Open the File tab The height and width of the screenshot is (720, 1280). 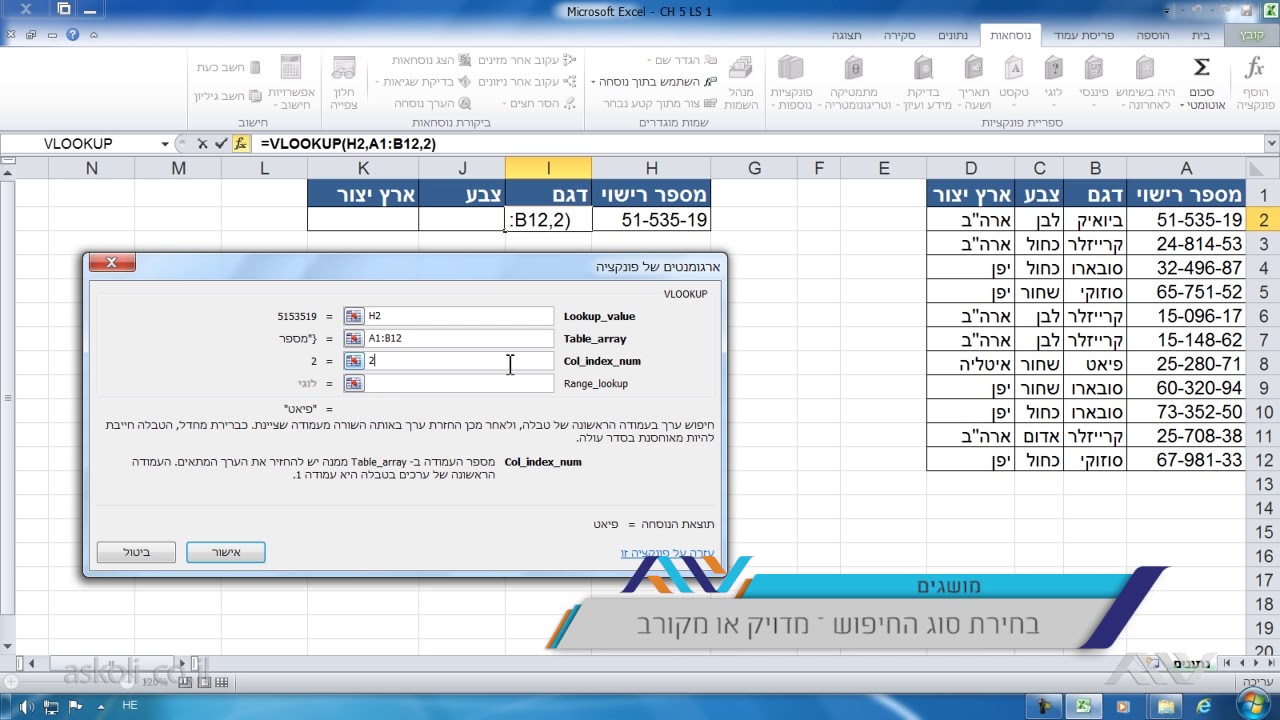coord(1253,35)
